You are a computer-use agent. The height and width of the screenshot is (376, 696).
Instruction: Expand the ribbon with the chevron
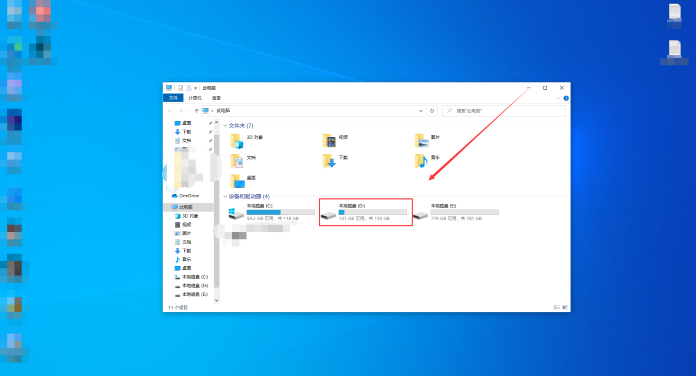pyautogui.click(x=558, y=99)
